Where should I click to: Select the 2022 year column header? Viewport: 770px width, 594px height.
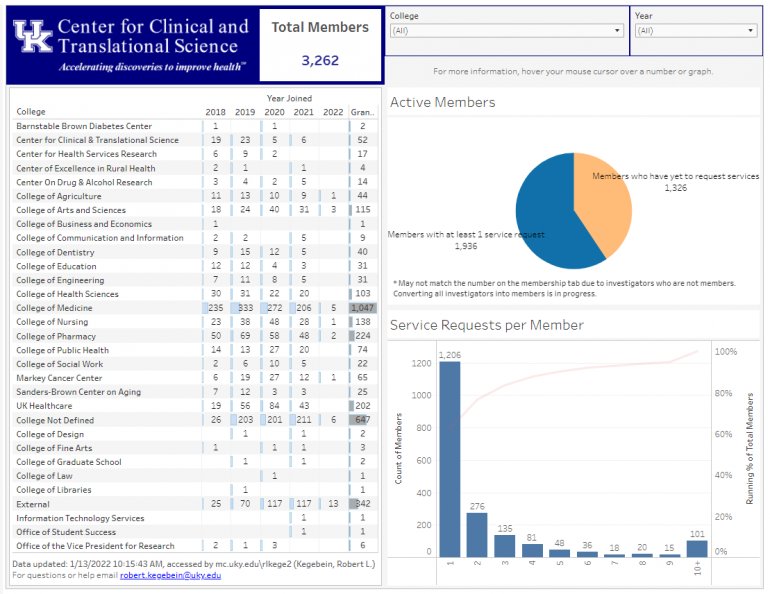(x=333, y=112)
